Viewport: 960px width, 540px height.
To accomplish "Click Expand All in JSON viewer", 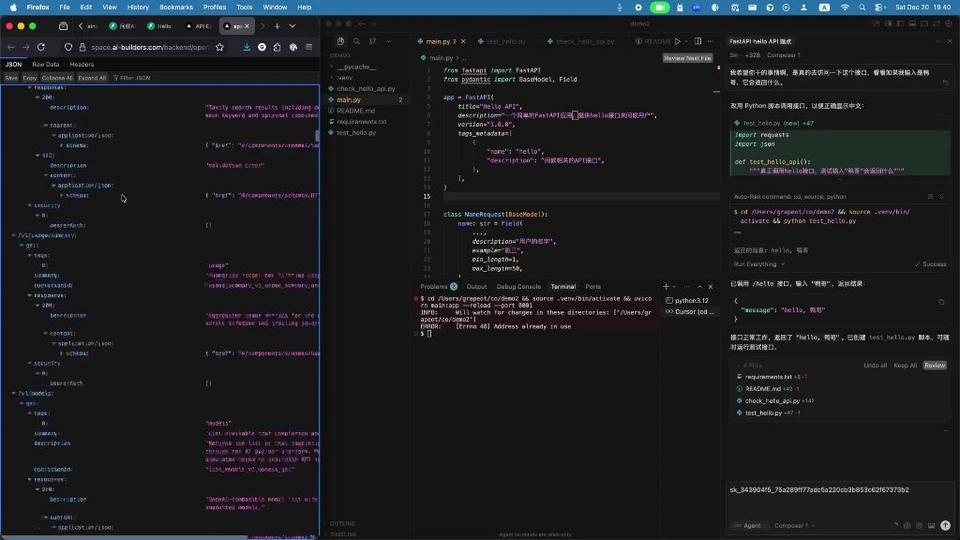I will click(92, 78).
